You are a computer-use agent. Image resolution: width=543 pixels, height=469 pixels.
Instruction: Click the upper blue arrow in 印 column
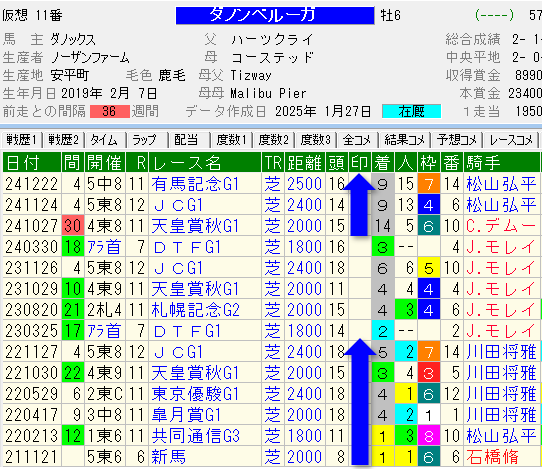click(x=359, y=205)
